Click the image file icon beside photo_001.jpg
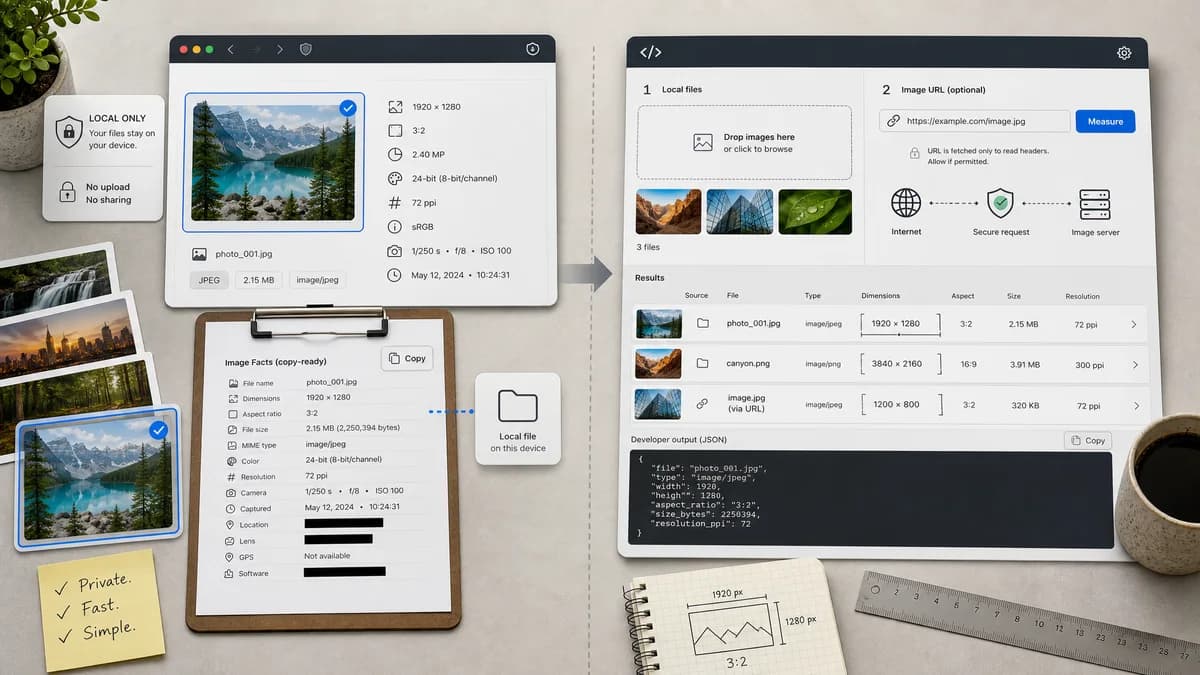The width and height of the screenshot is (1200, 675). 199,254
